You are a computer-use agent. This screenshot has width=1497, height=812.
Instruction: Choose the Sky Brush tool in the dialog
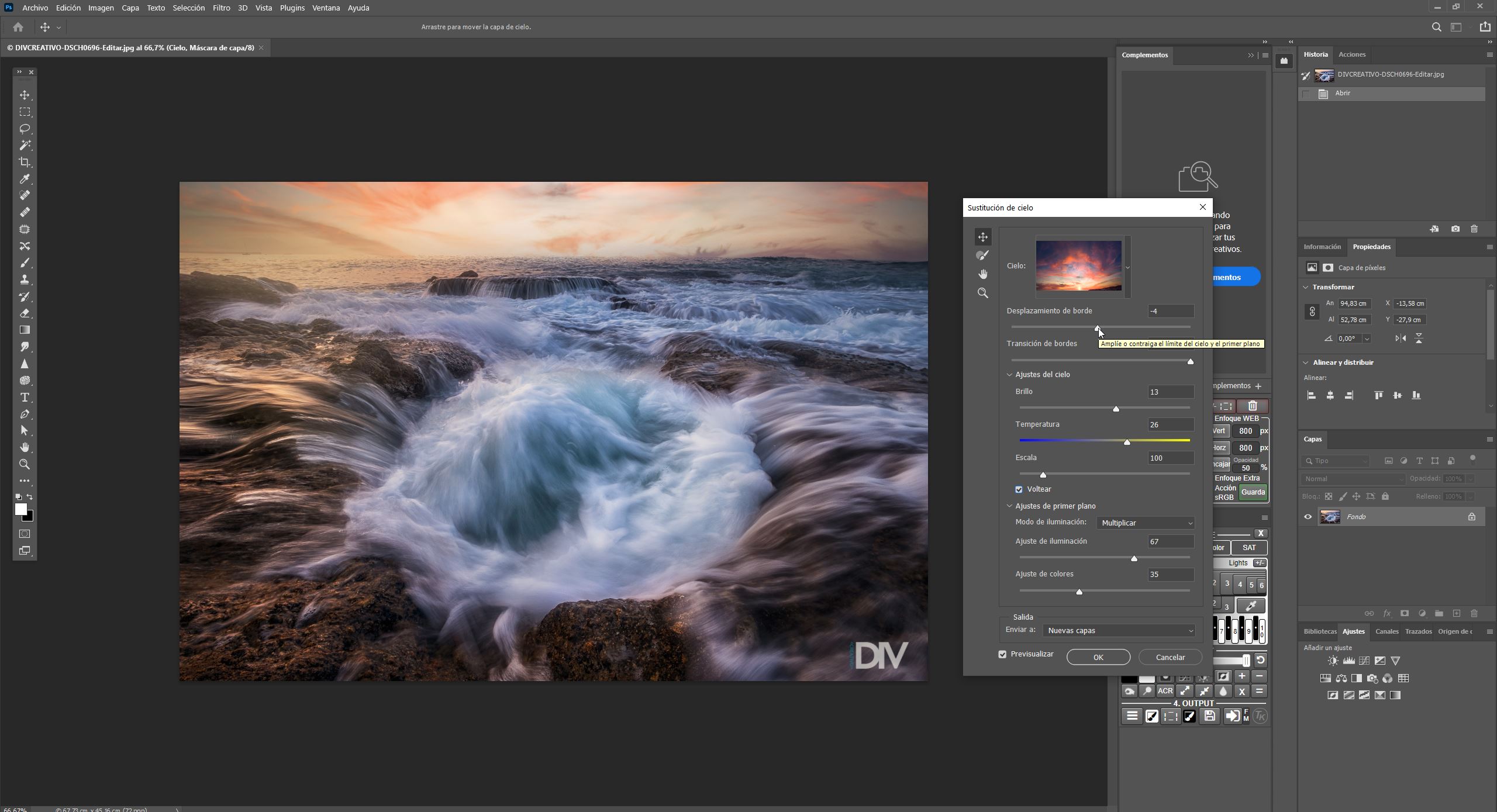[983, 255]
